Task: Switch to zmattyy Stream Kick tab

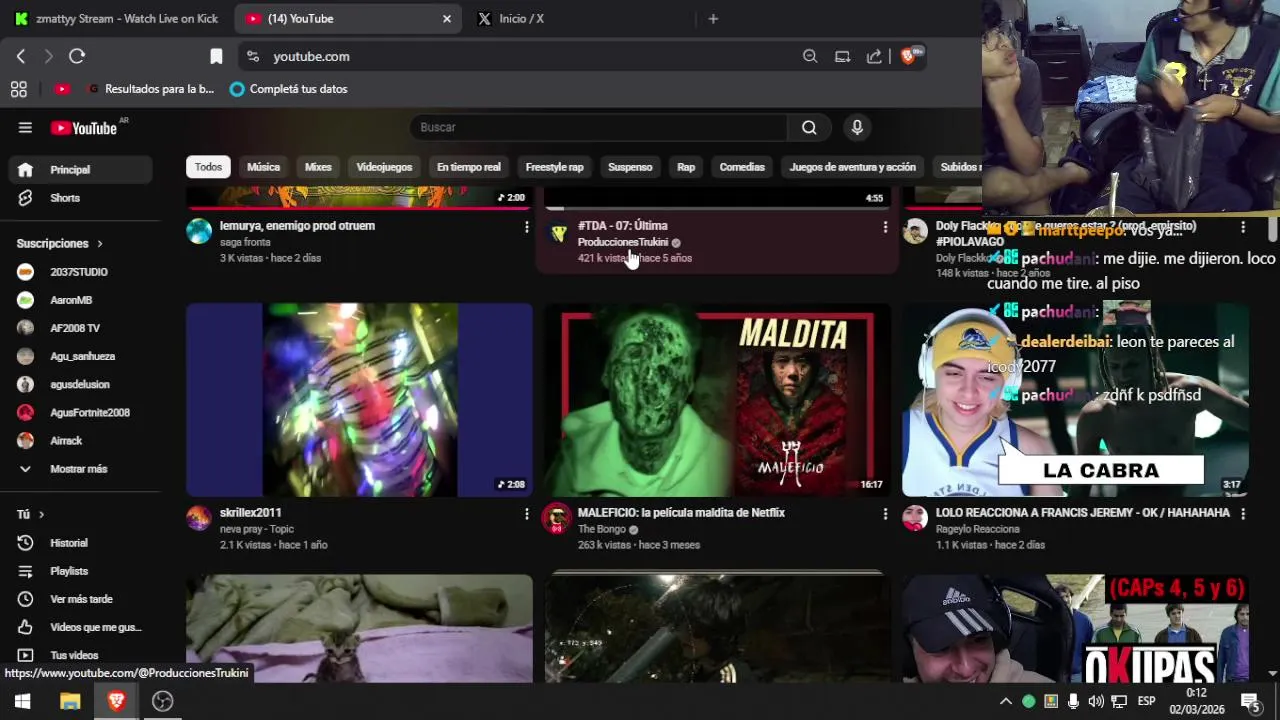Action: click(115, 18)
